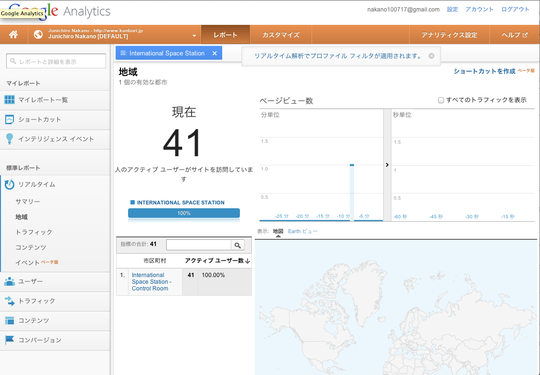Click the トラフィック arrows icon in standard reports
The height and width of the screenshot is (375, 540).
click(x=9, y=301)
